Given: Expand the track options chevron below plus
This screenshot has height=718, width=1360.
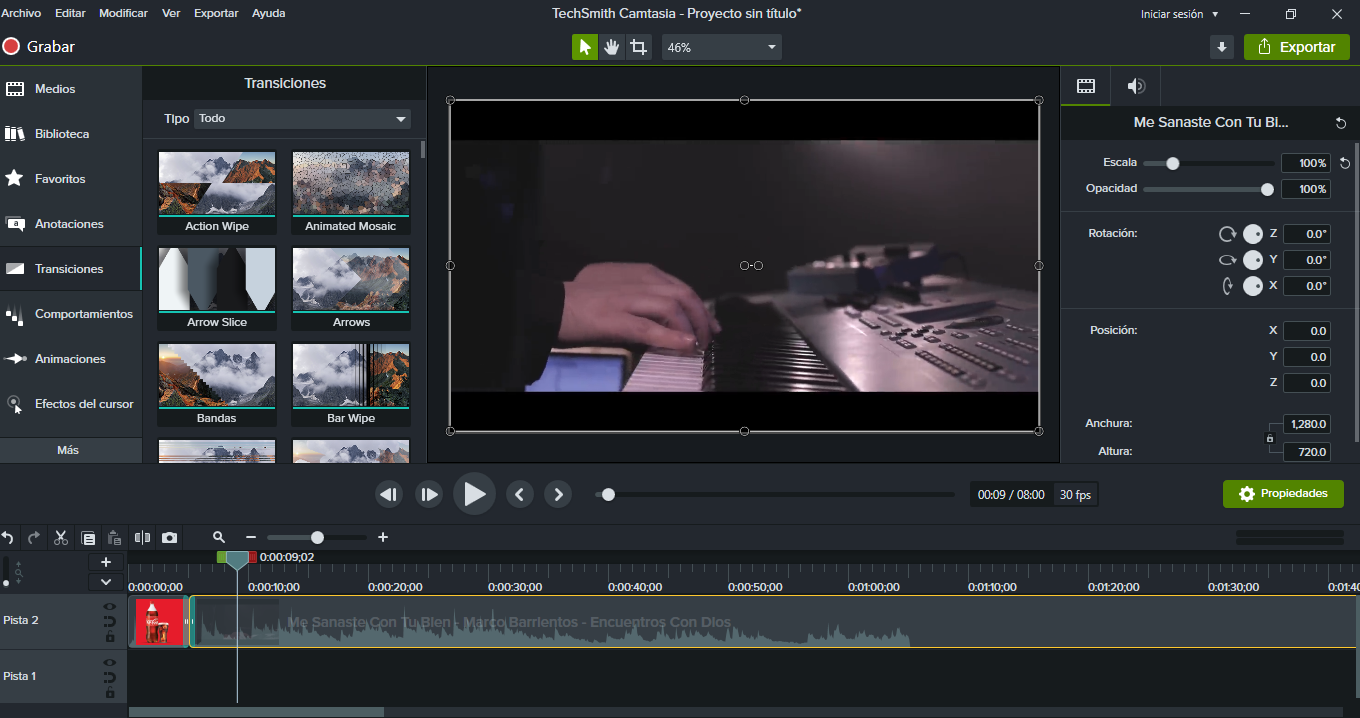Looking at the screenshot, I should pyautogui.click(x=106, y=582).
